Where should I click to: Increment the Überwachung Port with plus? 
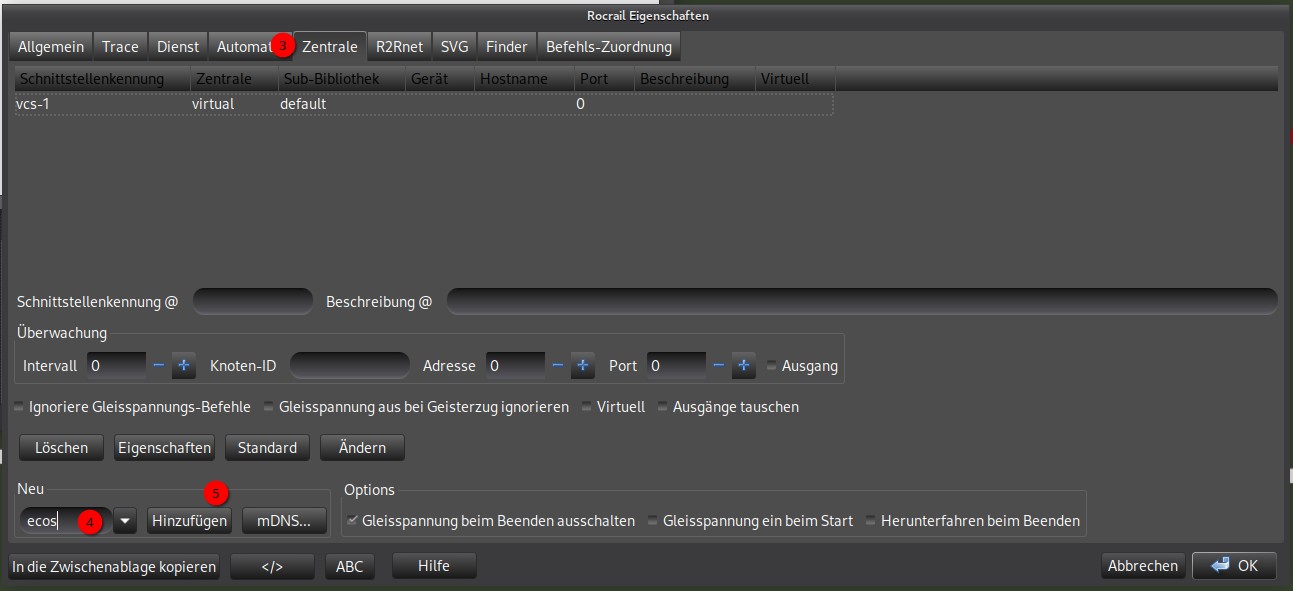743,366
